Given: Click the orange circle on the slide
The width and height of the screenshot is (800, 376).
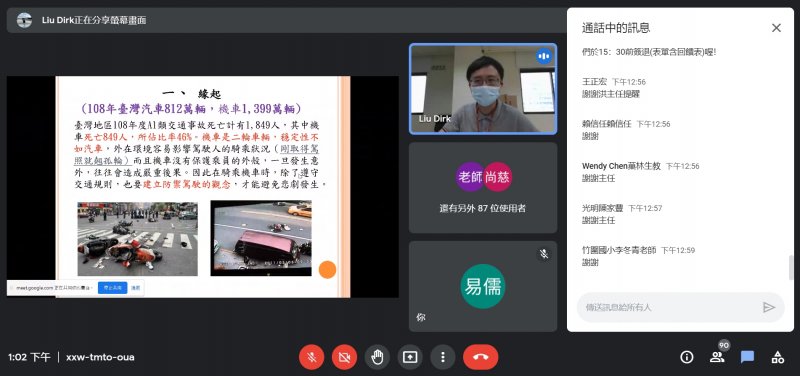Looking at the screenshot, I should coord(327,269).
